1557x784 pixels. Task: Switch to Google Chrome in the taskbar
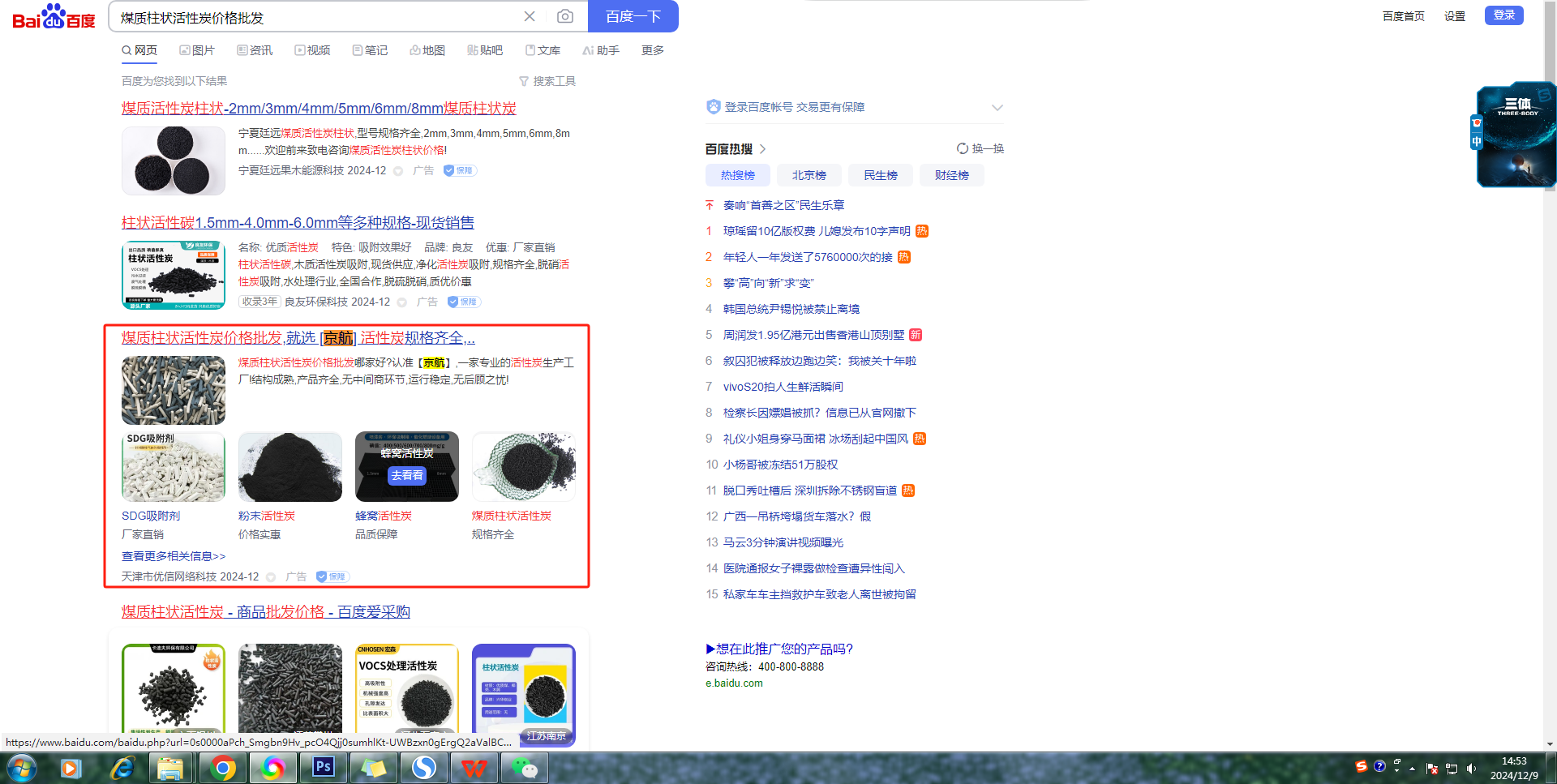(x=222, y=768)
